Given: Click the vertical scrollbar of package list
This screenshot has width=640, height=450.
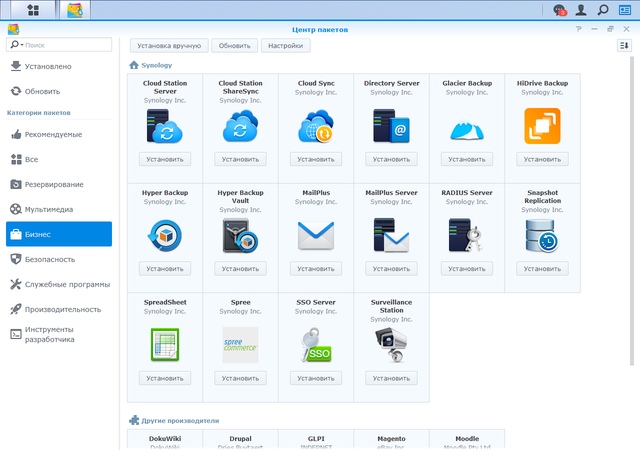Looking at the screenshot, I should (x=632, y=210).
